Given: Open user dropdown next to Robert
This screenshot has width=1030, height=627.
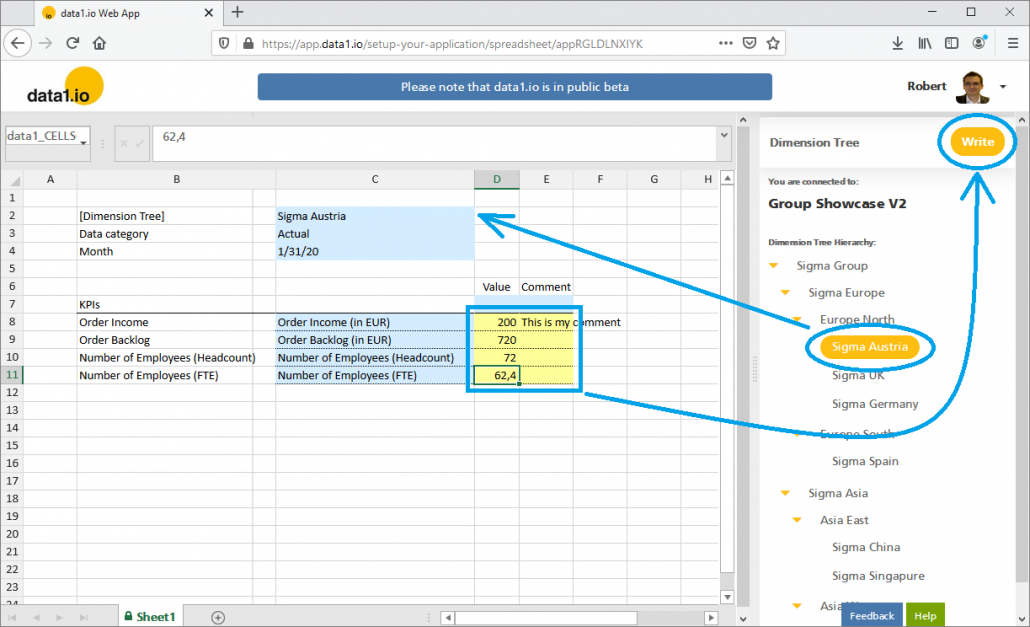Looking at the screenshot, I should tap(1003, 87).
